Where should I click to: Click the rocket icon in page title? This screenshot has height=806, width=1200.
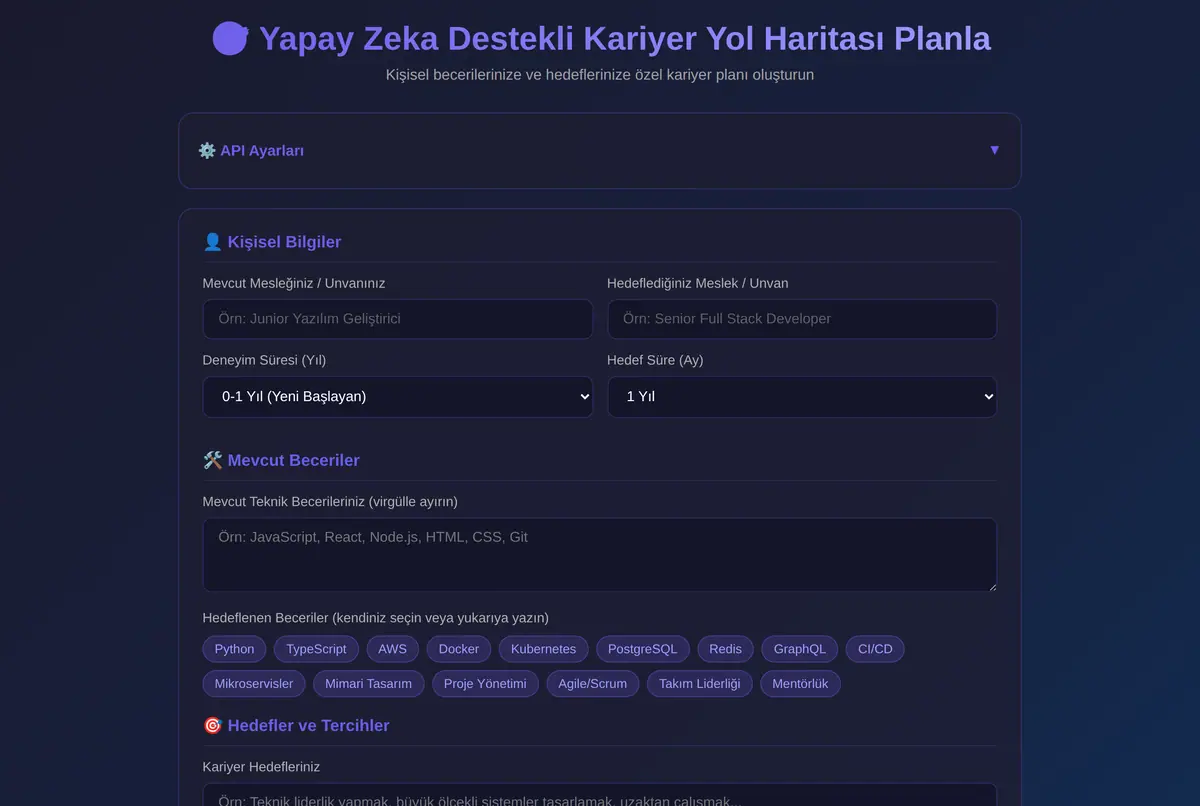(231, 39)
